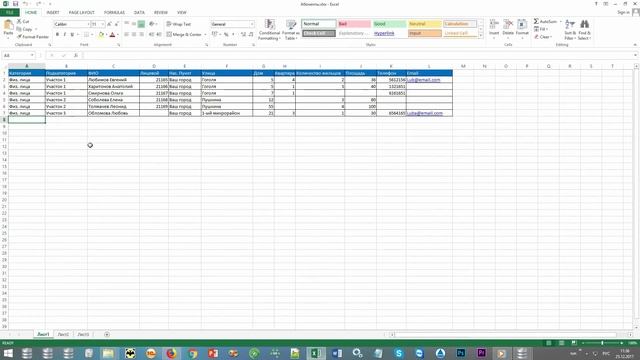The height and width of the screenshot is (360, 640).
Task: Add a new sheet with plus button
Action: [x=107, y=334]
